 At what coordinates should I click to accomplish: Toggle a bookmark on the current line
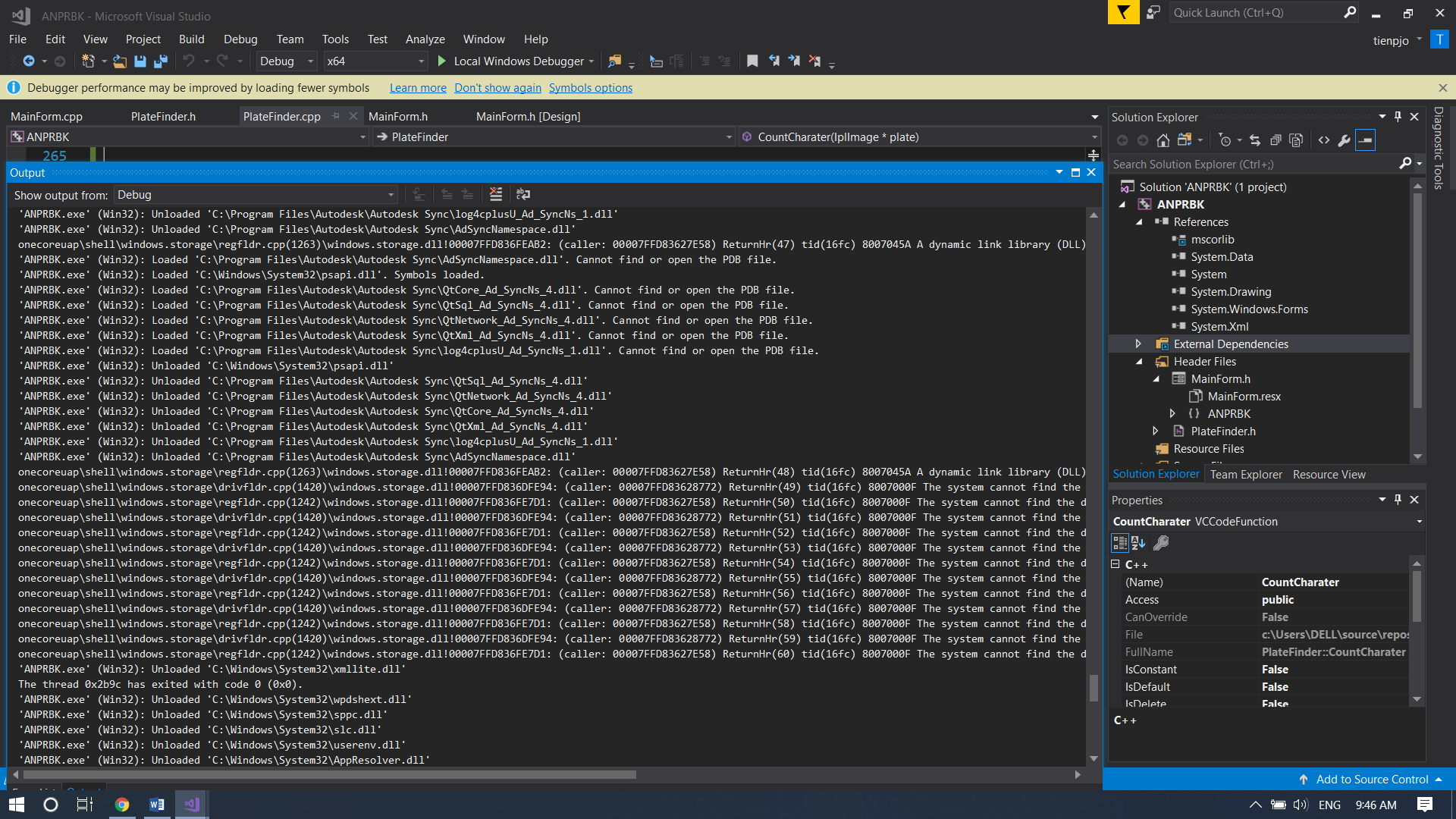point(752,61)
